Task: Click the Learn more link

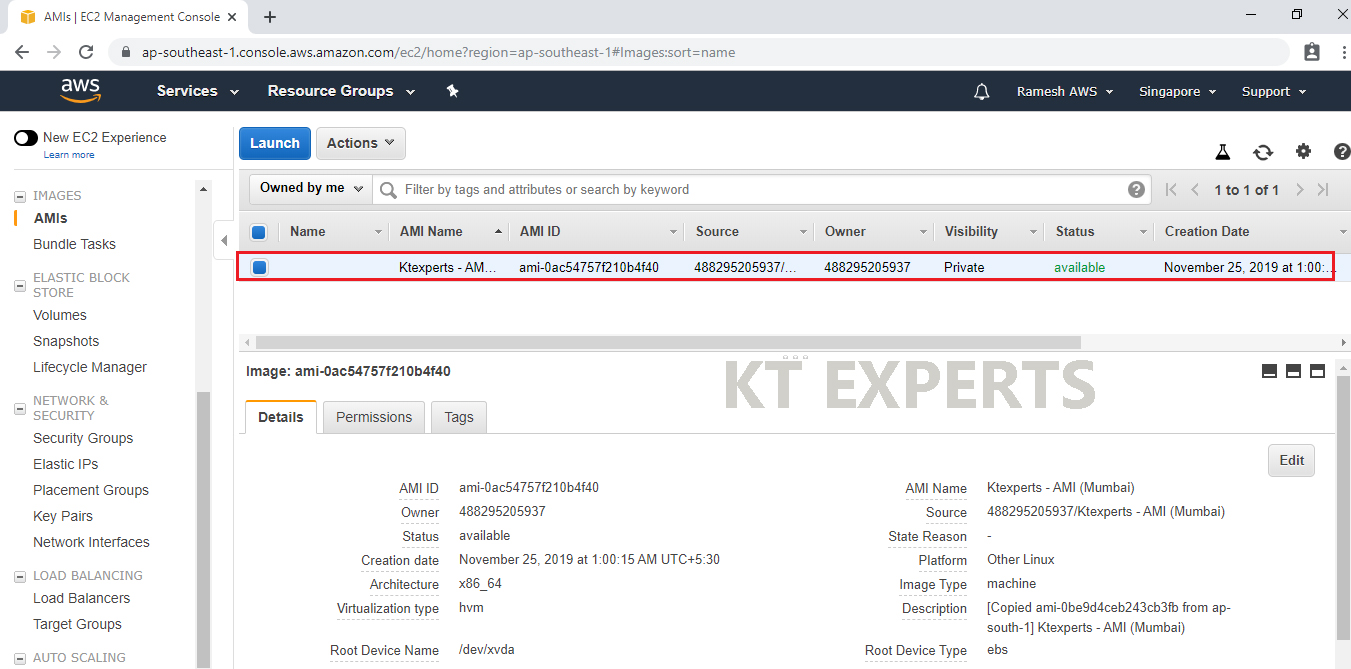Action: pos(69,155)
